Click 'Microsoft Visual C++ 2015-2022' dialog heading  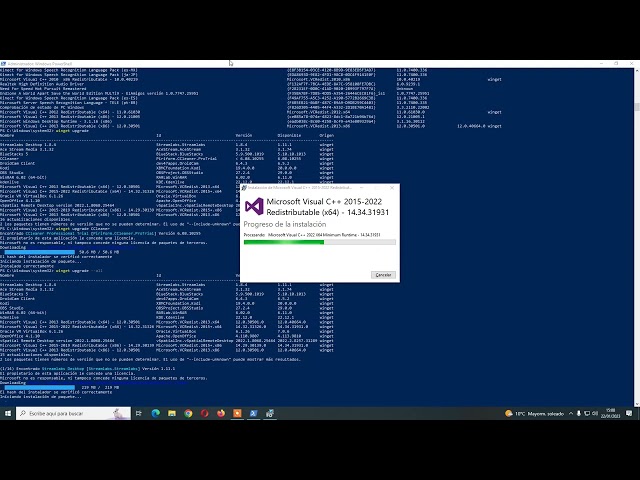(327, 207)
